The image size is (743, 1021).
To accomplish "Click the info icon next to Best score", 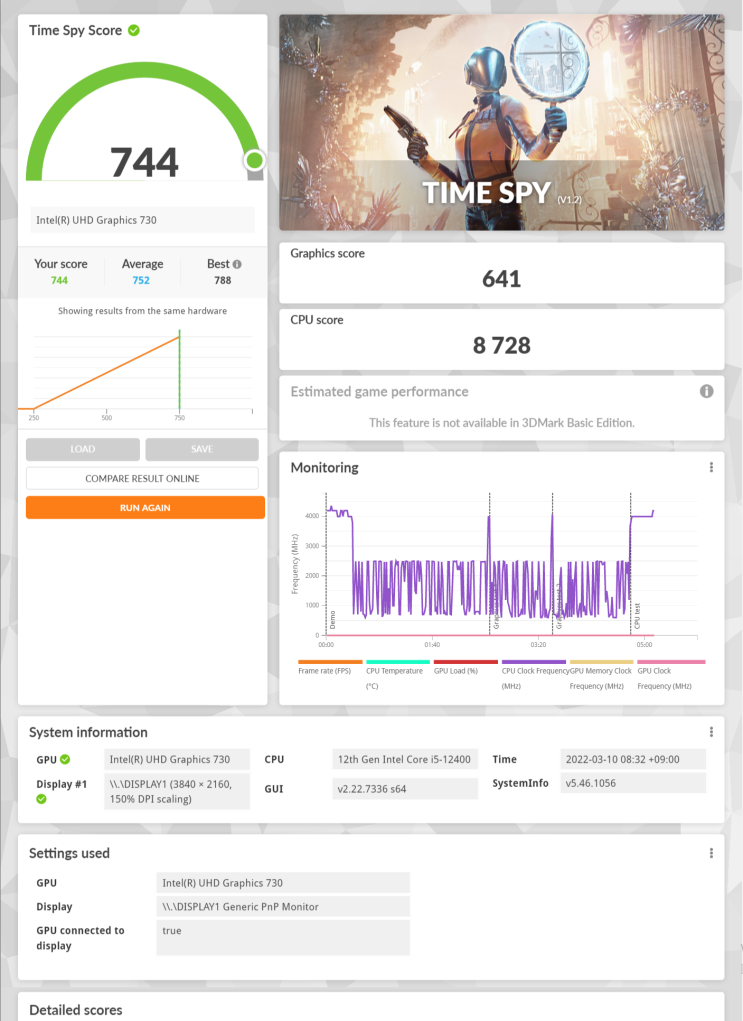I will click(237, 264).
